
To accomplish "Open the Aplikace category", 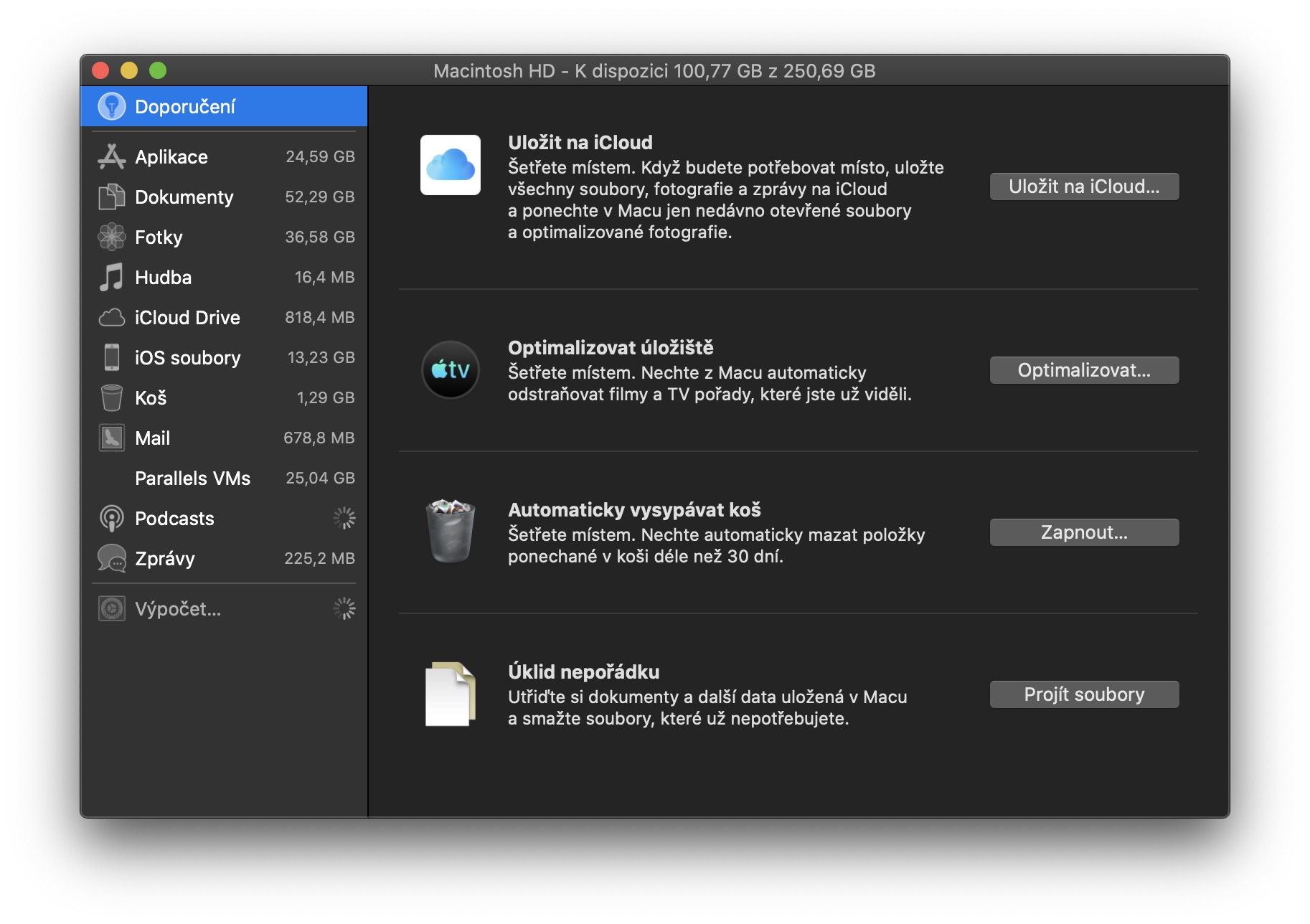I will [224, 156].
